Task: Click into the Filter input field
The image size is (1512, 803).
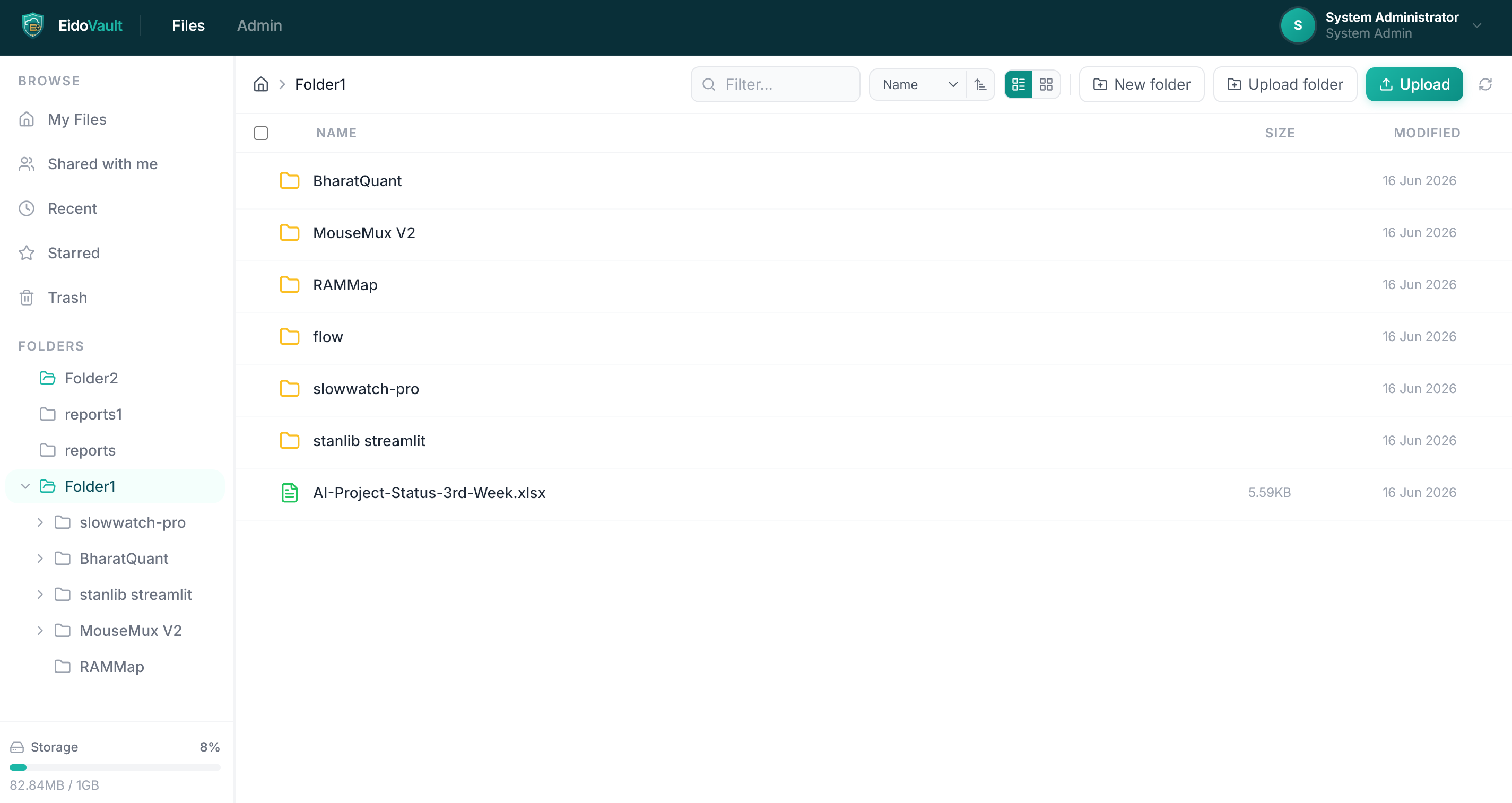Action: click(x=776, y=84)
